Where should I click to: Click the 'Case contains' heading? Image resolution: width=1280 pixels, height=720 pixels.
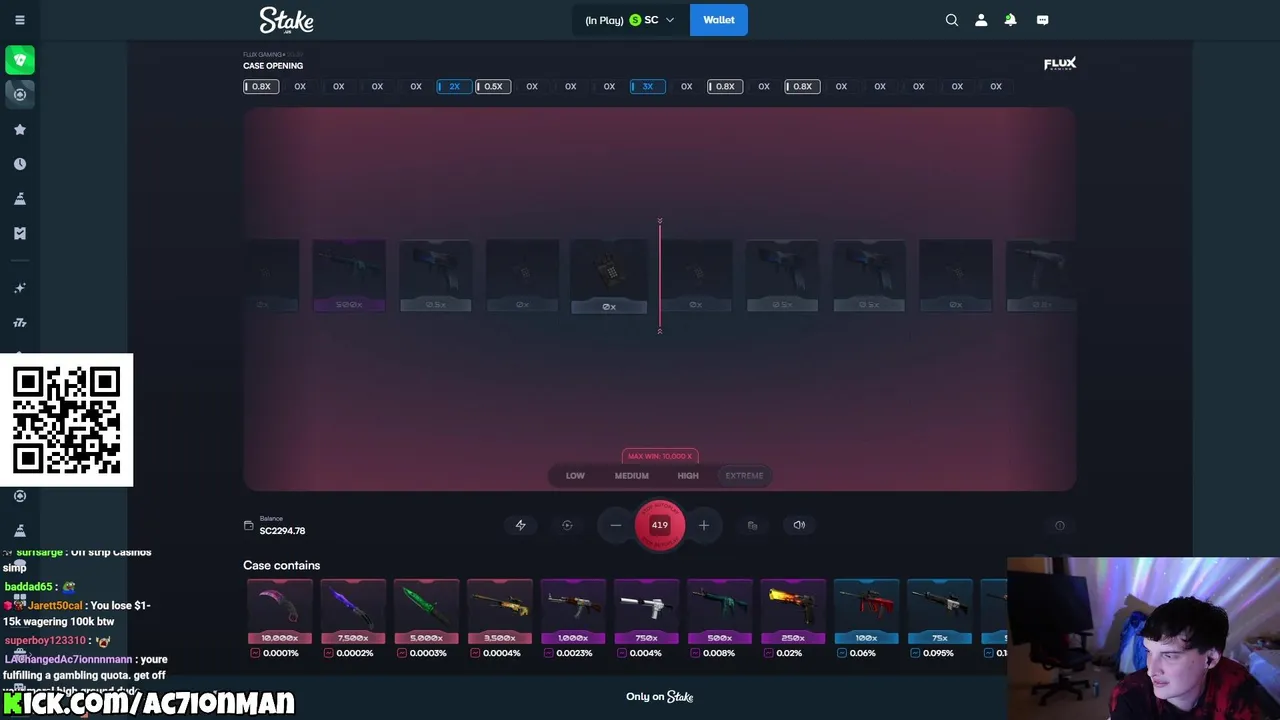(281, 565)
